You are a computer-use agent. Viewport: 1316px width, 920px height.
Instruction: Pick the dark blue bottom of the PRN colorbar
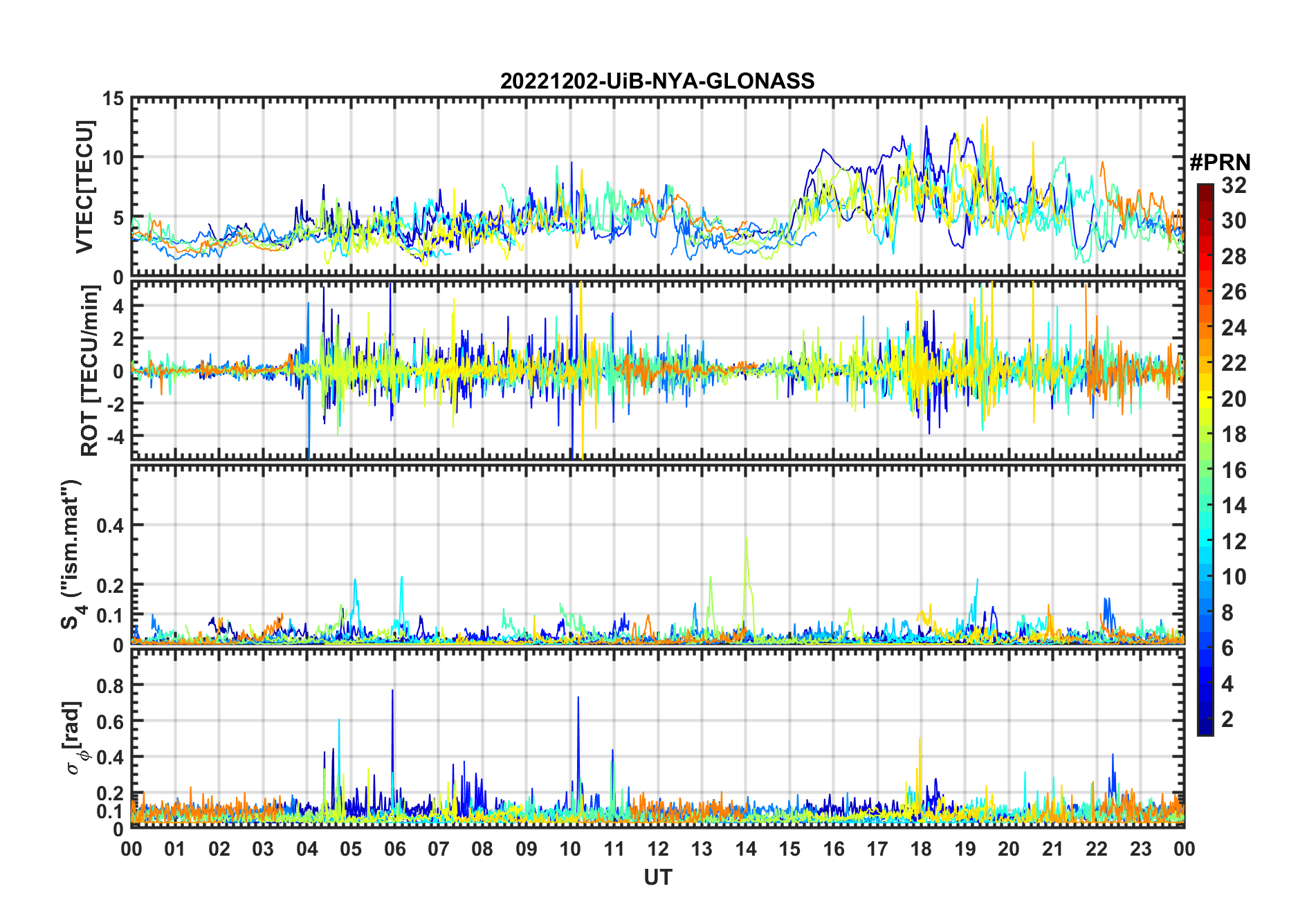pyautogui.click(x=1205, y=726)
